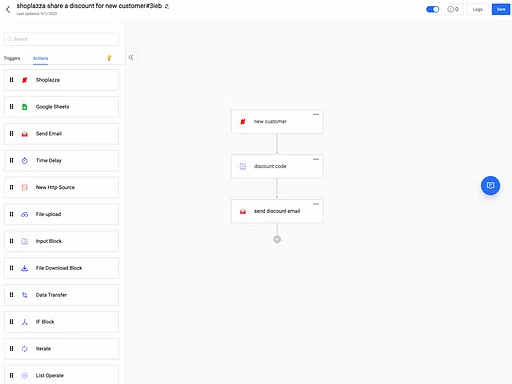
Task: Click the Shoplazza action label
Action: [x=48, y=80]
